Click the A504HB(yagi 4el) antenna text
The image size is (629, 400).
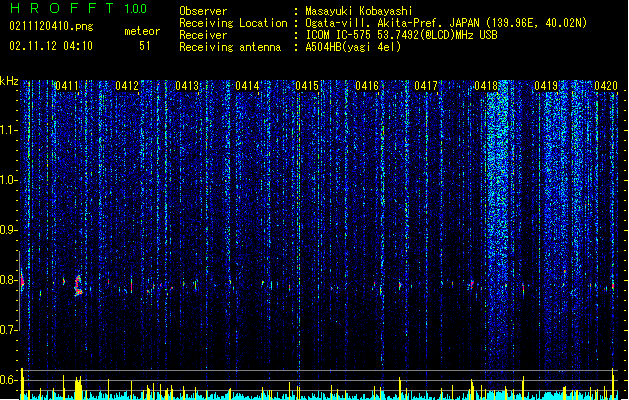point(353,47)
